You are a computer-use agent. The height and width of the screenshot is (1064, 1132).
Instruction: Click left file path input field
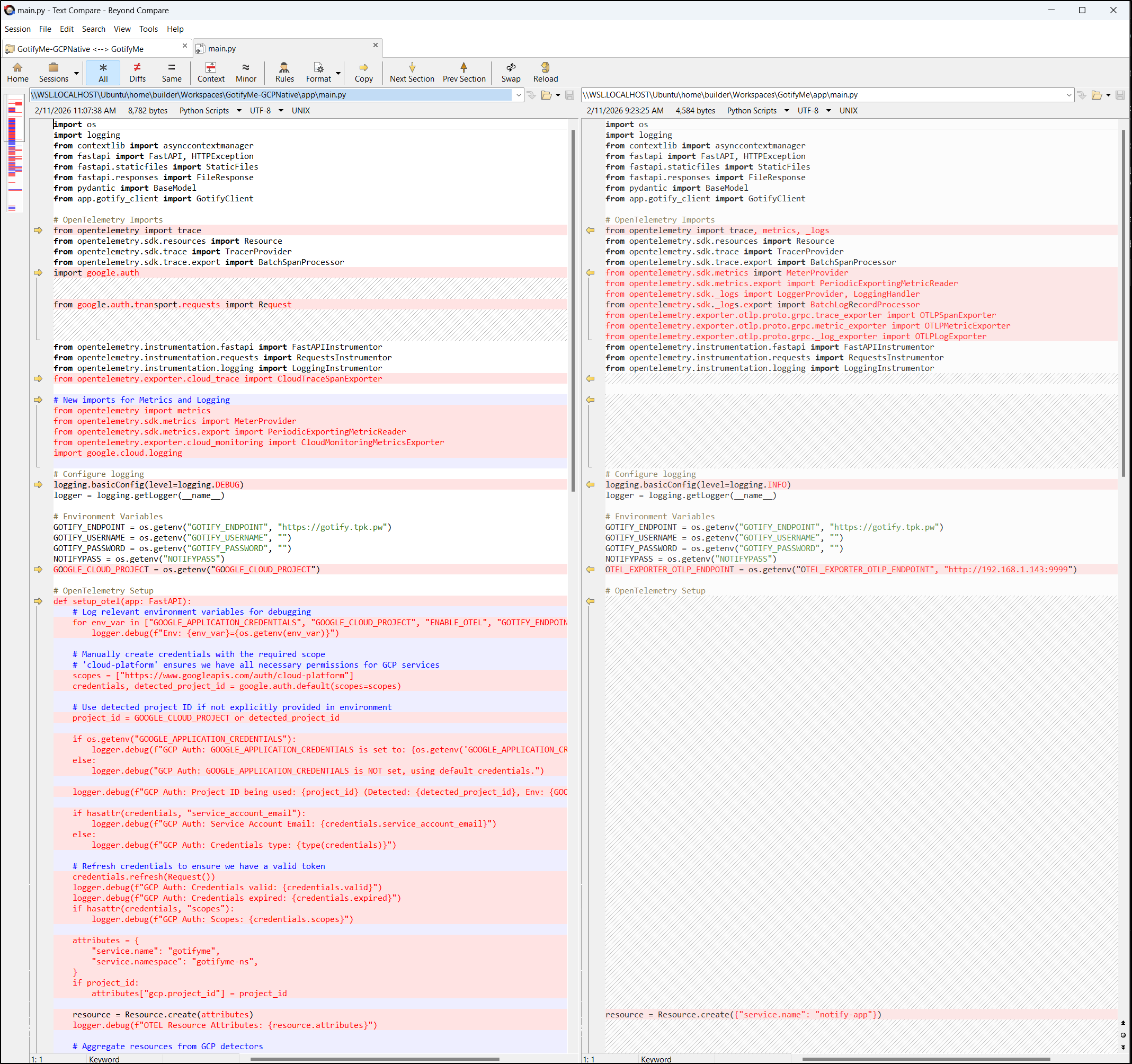click(271, 95)
